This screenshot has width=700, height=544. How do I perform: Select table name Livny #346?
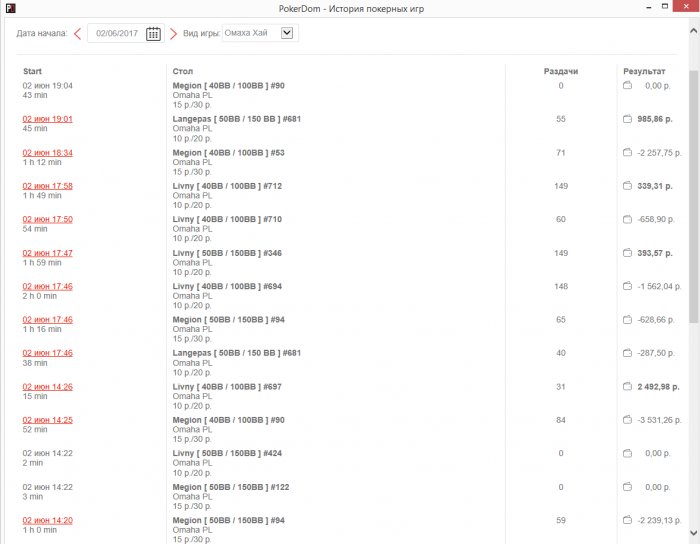[227, 253]
